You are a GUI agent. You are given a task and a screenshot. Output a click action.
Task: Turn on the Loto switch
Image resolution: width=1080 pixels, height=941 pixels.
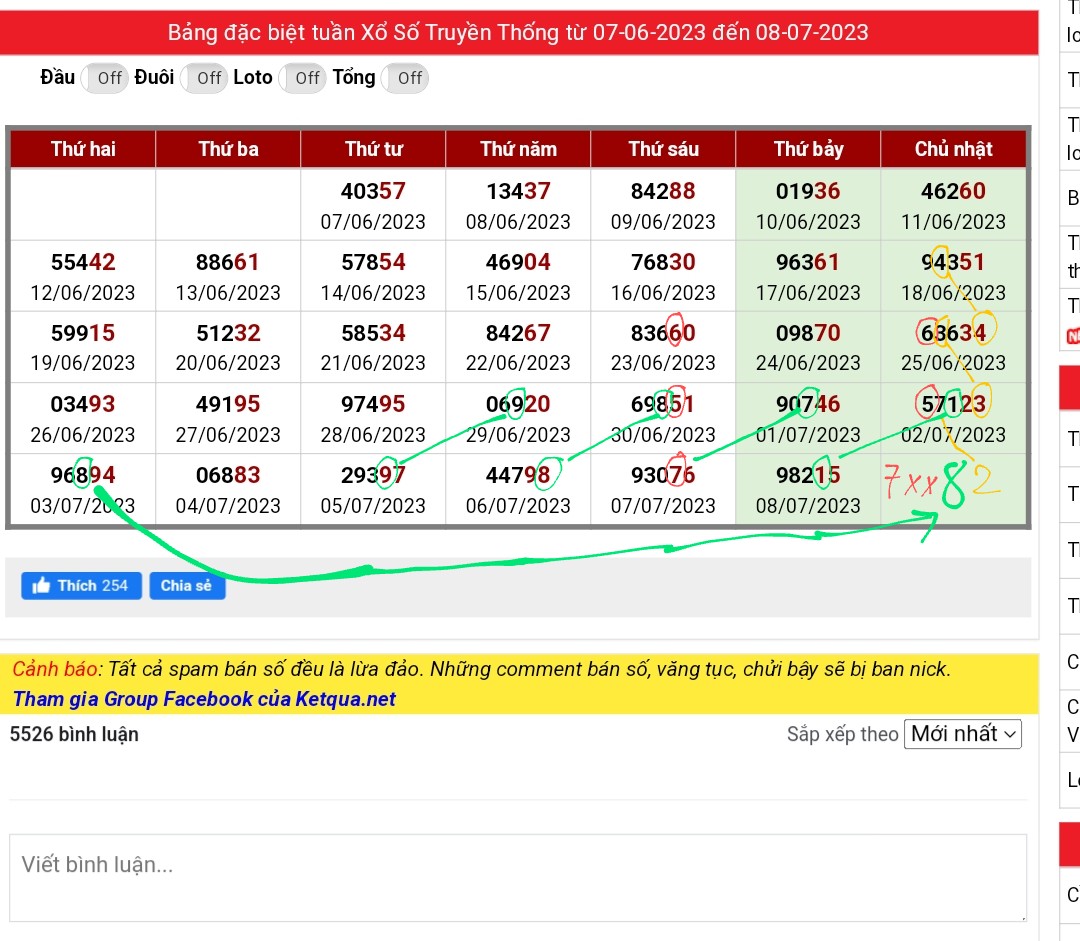point(303,78)
